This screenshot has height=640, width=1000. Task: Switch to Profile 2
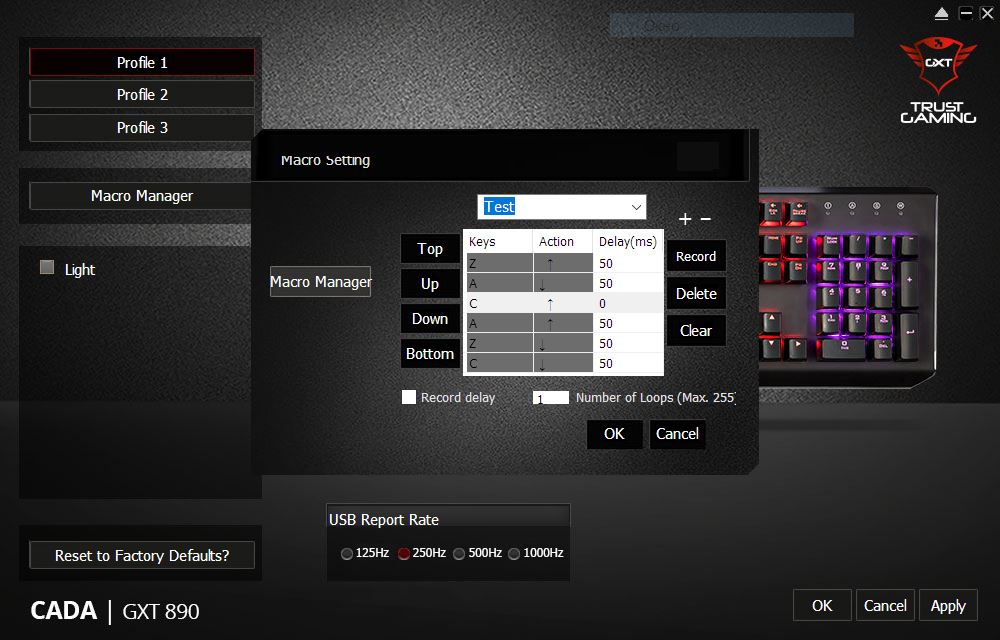(142, 94)
